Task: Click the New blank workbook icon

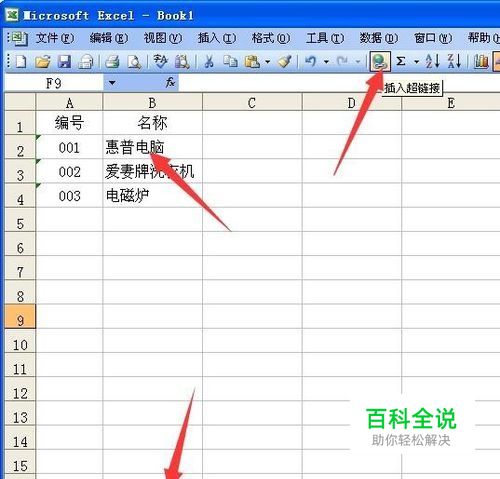Action: point(21,62)
